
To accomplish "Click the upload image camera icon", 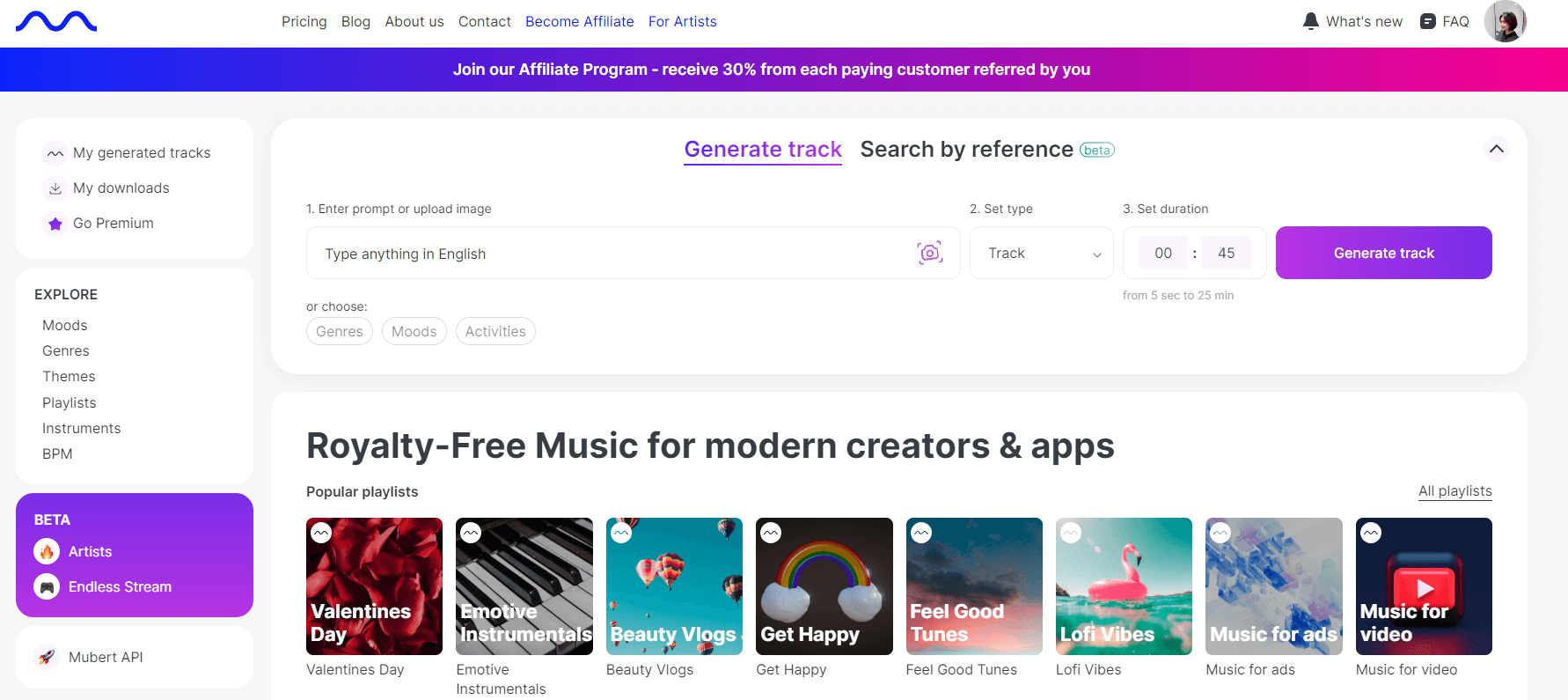I will (930, 253).
